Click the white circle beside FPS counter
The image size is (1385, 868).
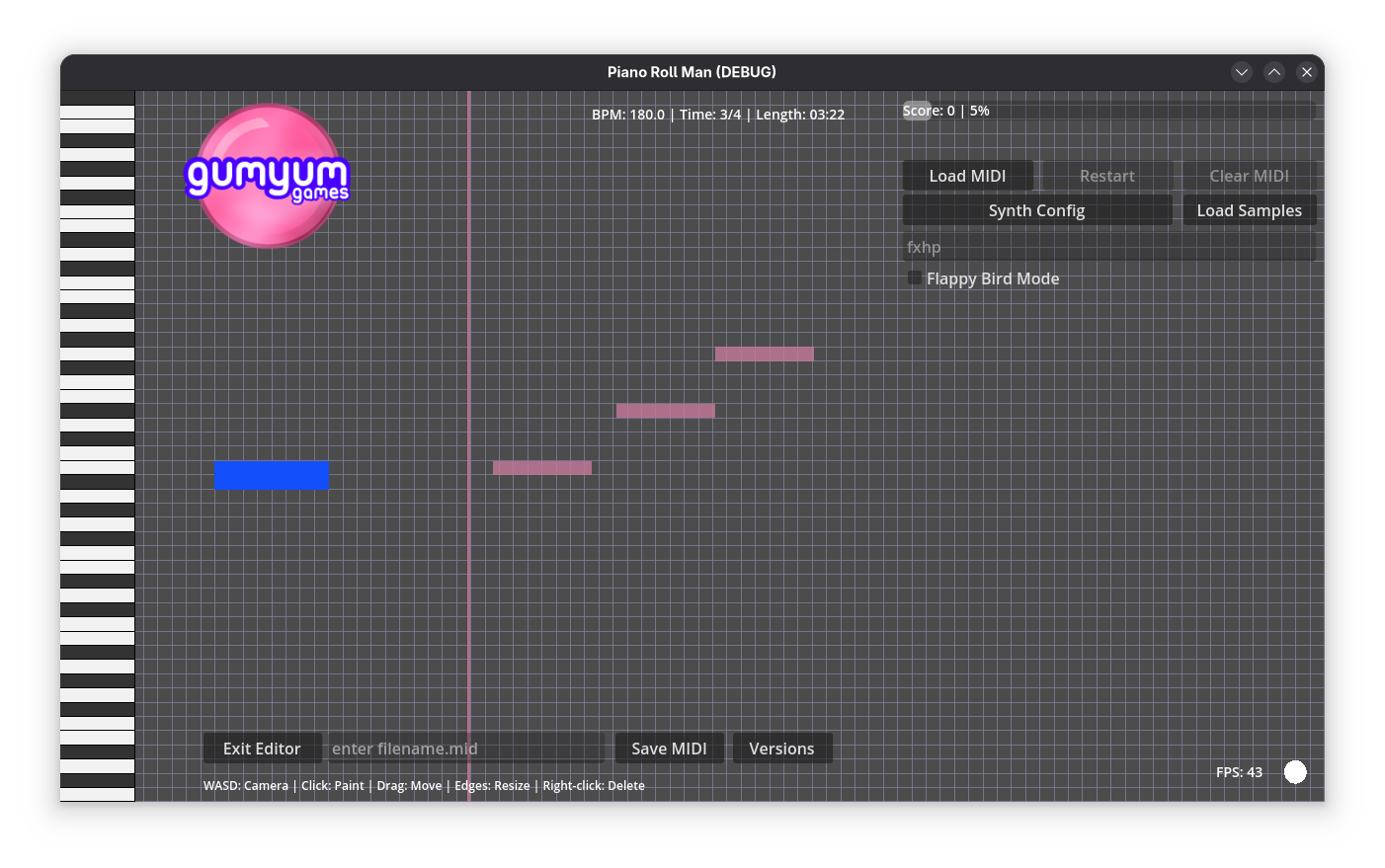(1294, 772)
